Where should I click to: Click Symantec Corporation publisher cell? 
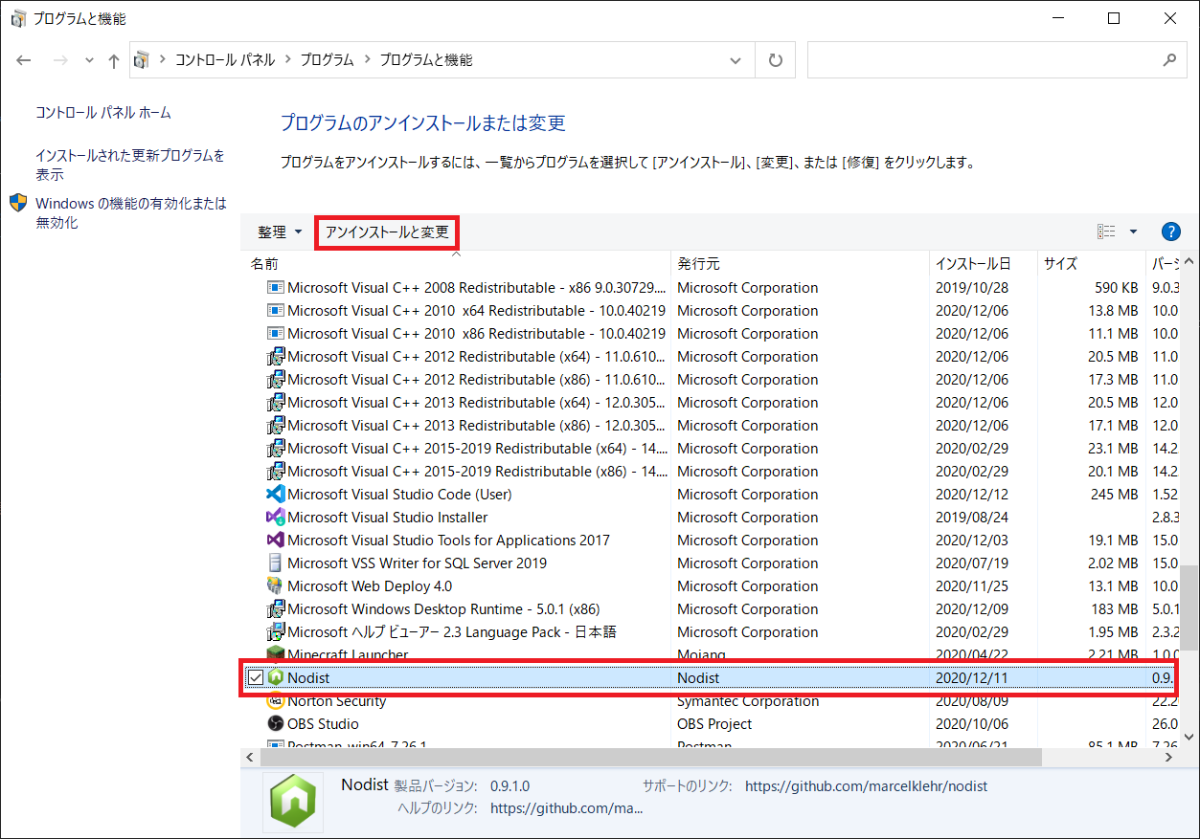tap(748, 701)
